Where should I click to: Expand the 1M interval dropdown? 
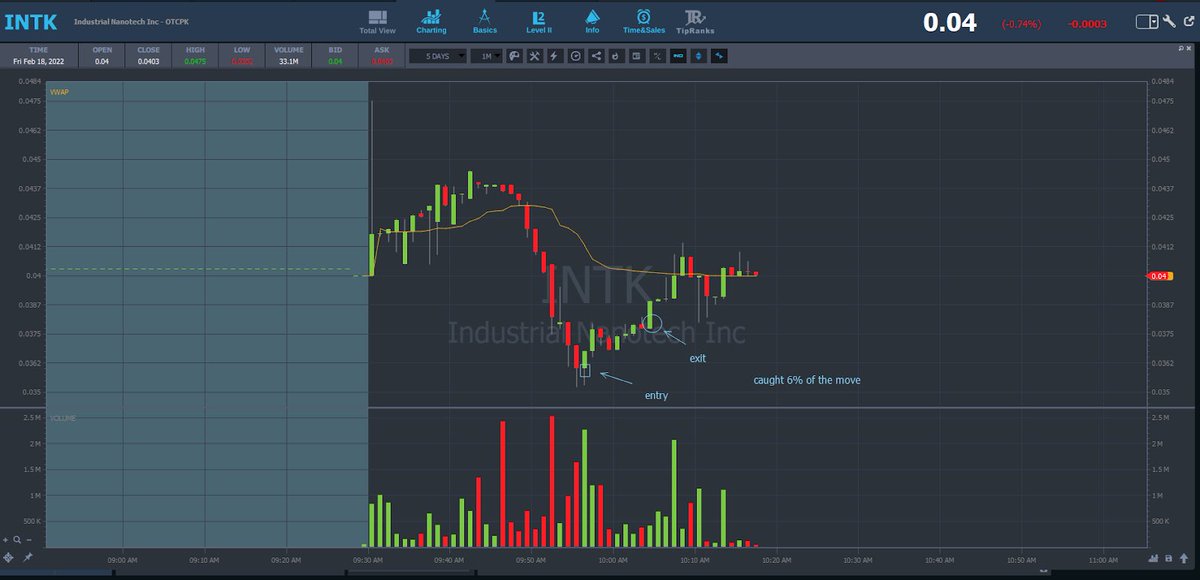click(x=486, y=56)
